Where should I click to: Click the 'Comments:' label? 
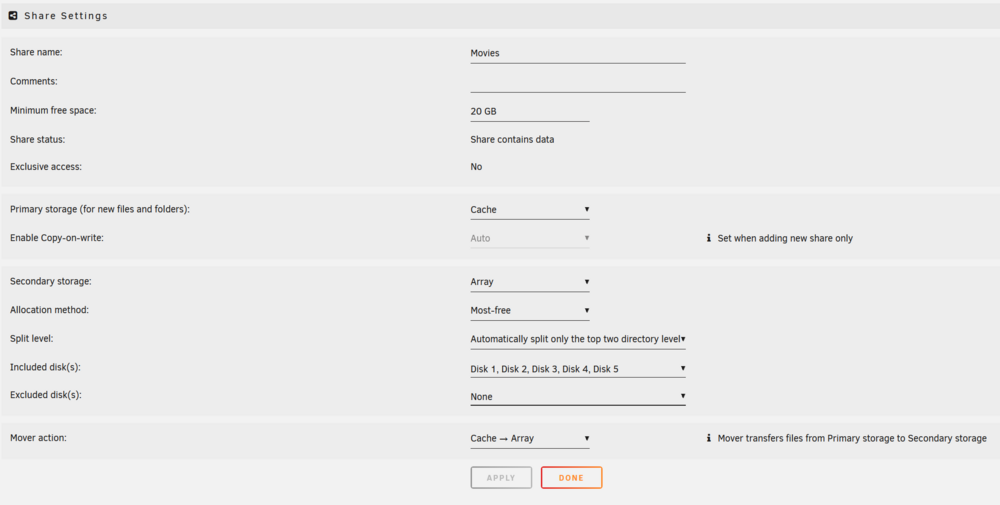(33, 82)
